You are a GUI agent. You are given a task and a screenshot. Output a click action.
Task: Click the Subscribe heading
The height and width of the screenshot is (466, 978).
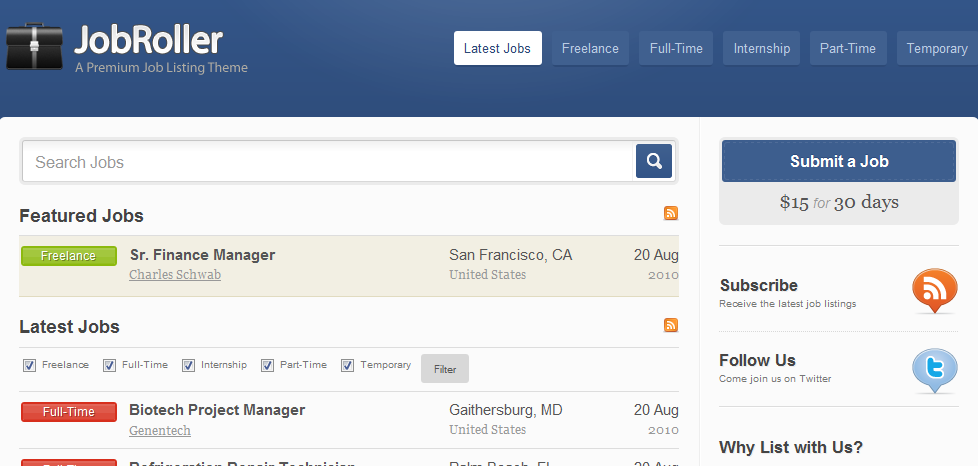pos(758,285)
